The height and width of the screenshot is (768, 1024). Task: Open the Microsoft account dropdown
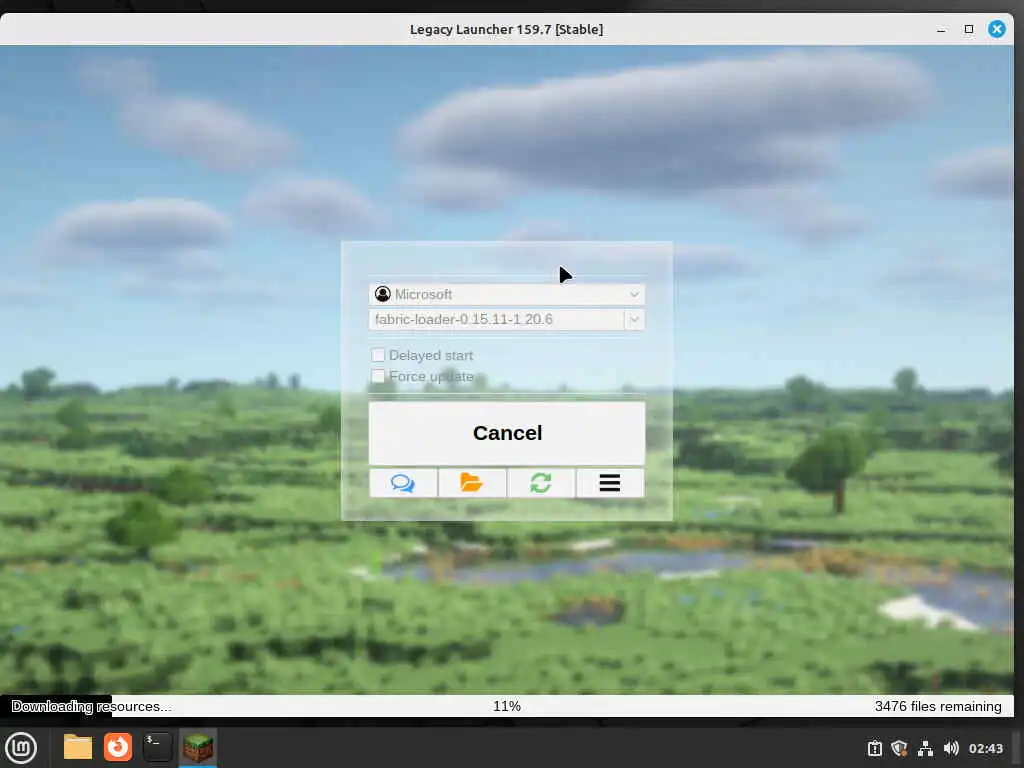507,295
